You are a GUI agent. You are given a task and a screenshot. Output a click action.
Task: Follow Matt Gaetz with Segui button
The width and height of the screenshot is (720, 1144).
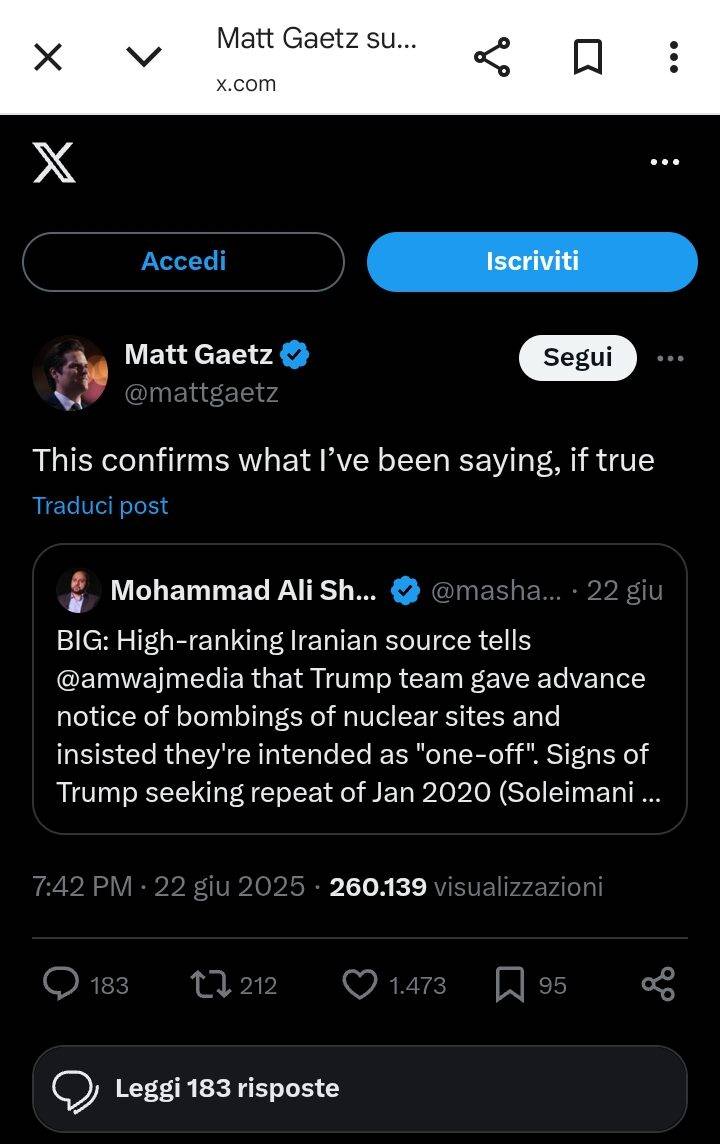tap(577, 358)
